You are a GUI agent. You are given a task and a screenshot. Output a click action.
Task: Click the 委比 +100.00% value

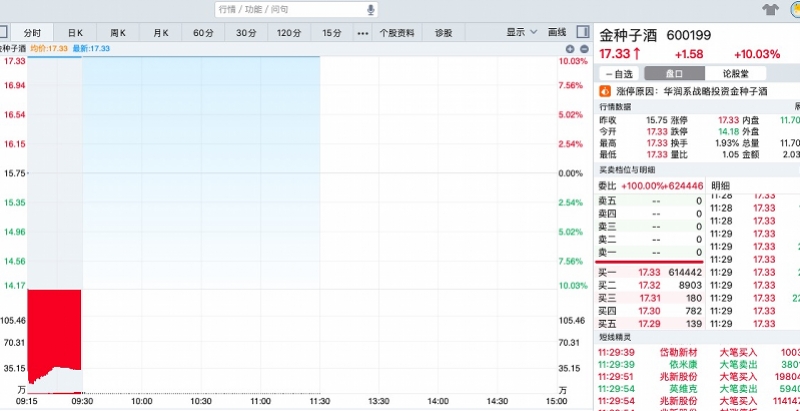pyautogui.click(x=643, y=186)
